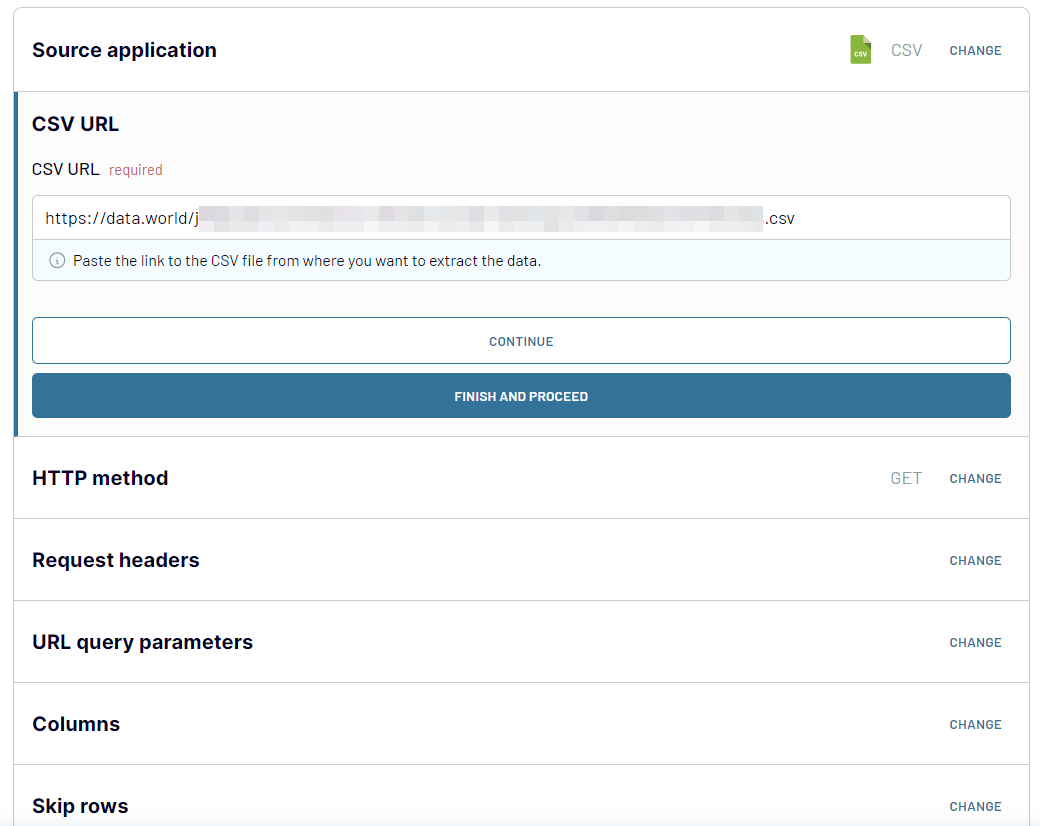
Task: Click CHANGE next to Skip rows
Action: point(975,807)
